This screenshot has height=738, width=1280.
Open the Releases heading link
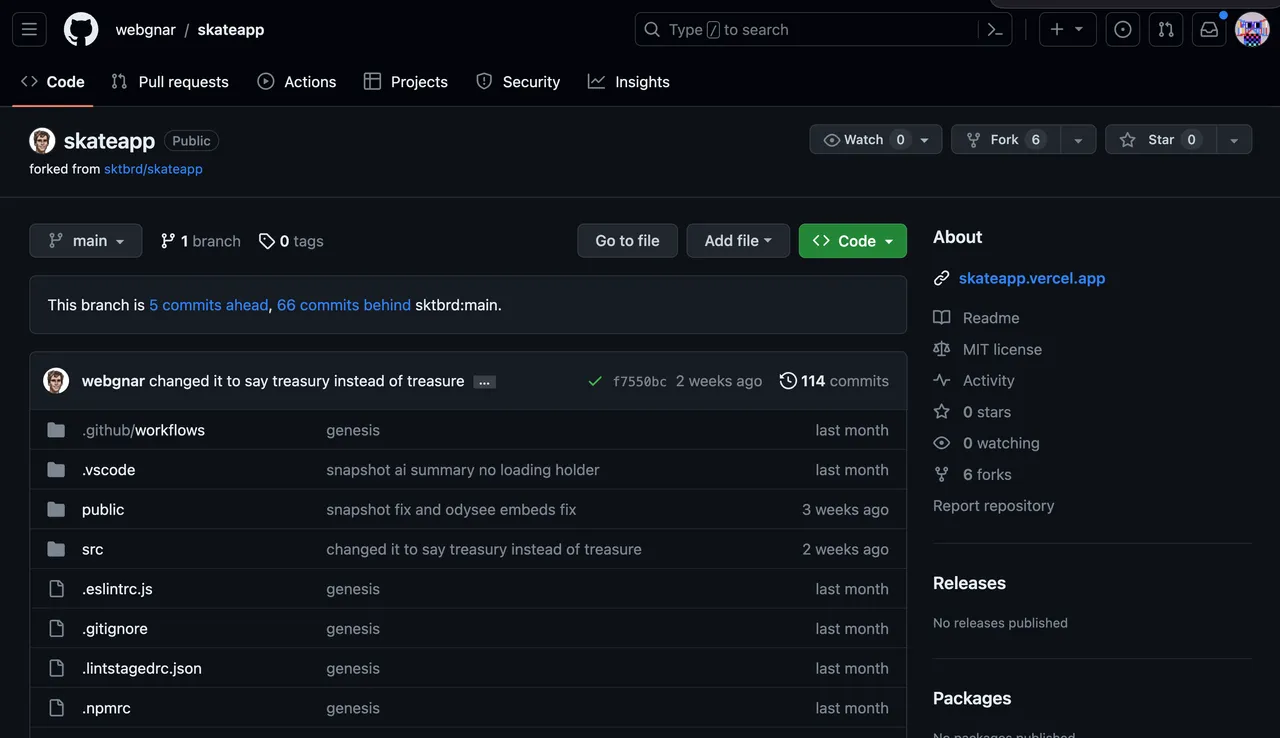pos(969,583)
